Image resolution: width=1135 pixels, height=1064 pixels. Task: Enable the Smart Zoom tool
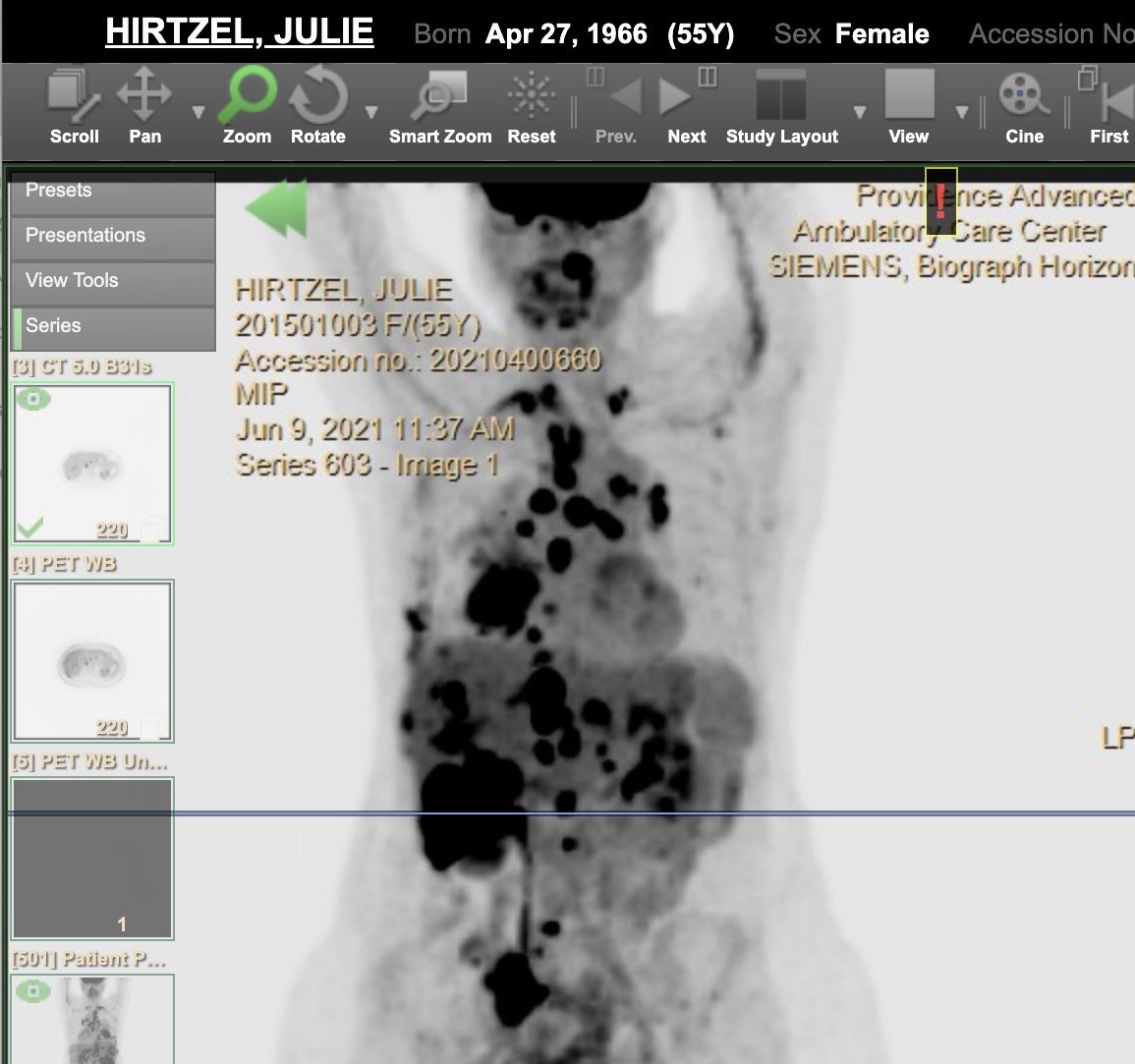(x=439, y=108)
